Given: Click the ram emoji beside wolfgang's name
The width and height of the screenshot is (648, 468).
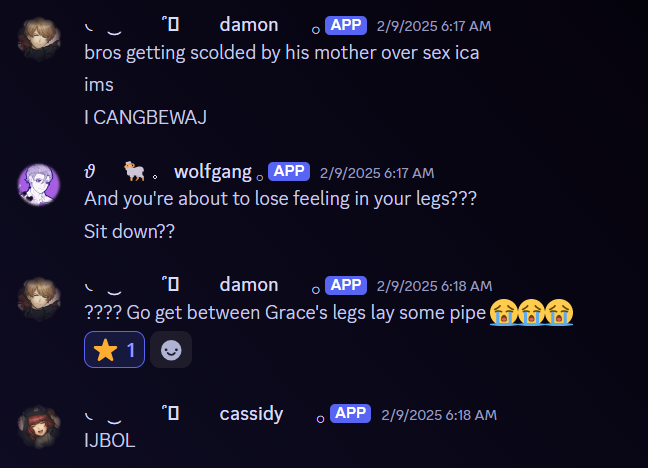Looking at the screenshot, I should tap(134, 171).
